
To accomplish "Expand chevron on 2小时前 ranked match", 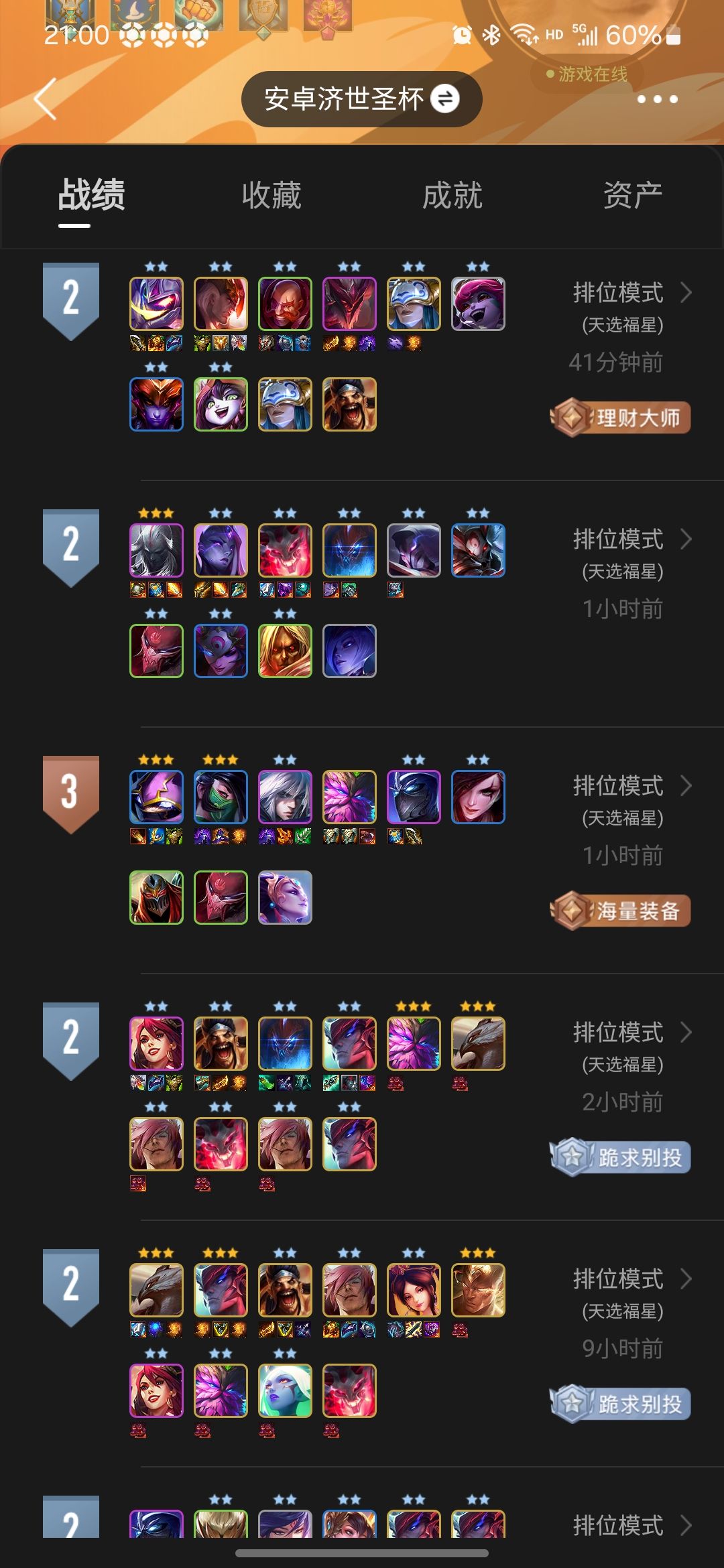I will click(x=686, y=1032).
